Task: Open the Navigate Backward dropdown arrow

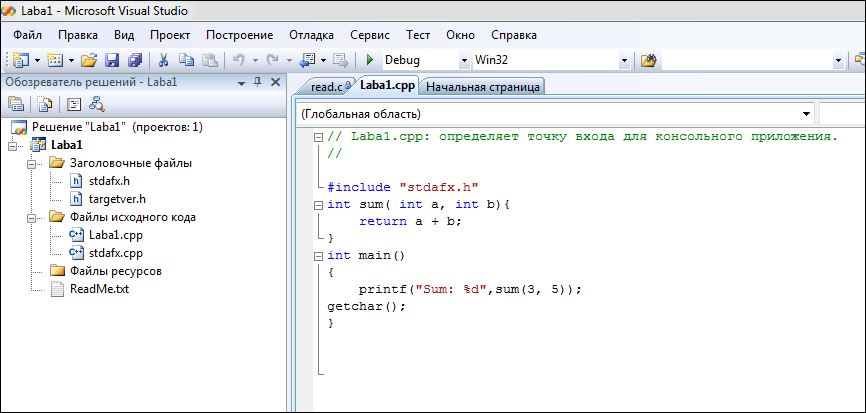Action: click(324, 60)
